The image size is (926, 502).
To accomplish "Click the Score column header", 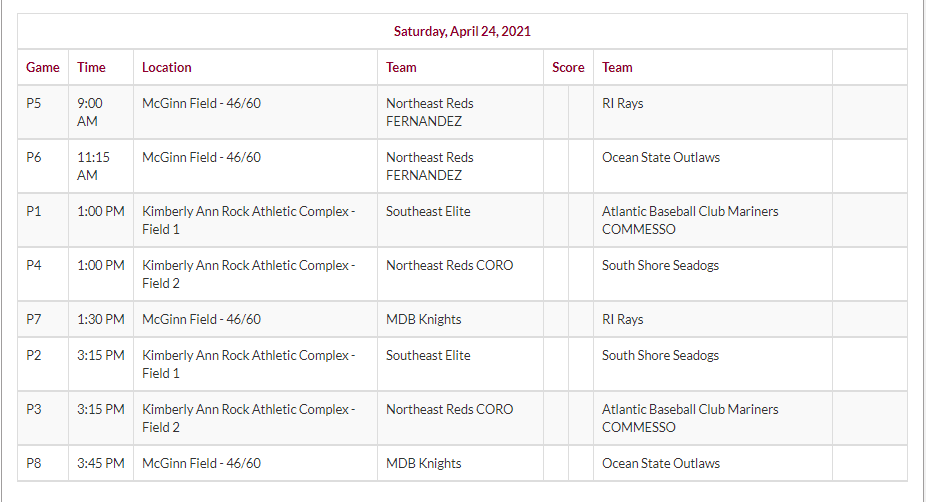I will [568, 67].
